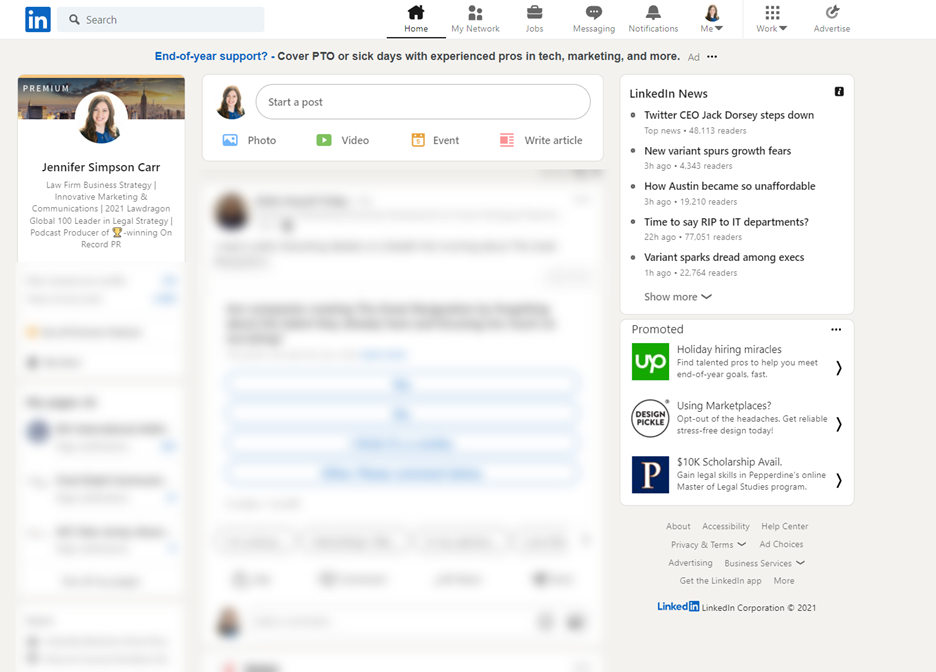The image size is (936, 672).
Task: Open About footer link
Action: coord(678,526)
